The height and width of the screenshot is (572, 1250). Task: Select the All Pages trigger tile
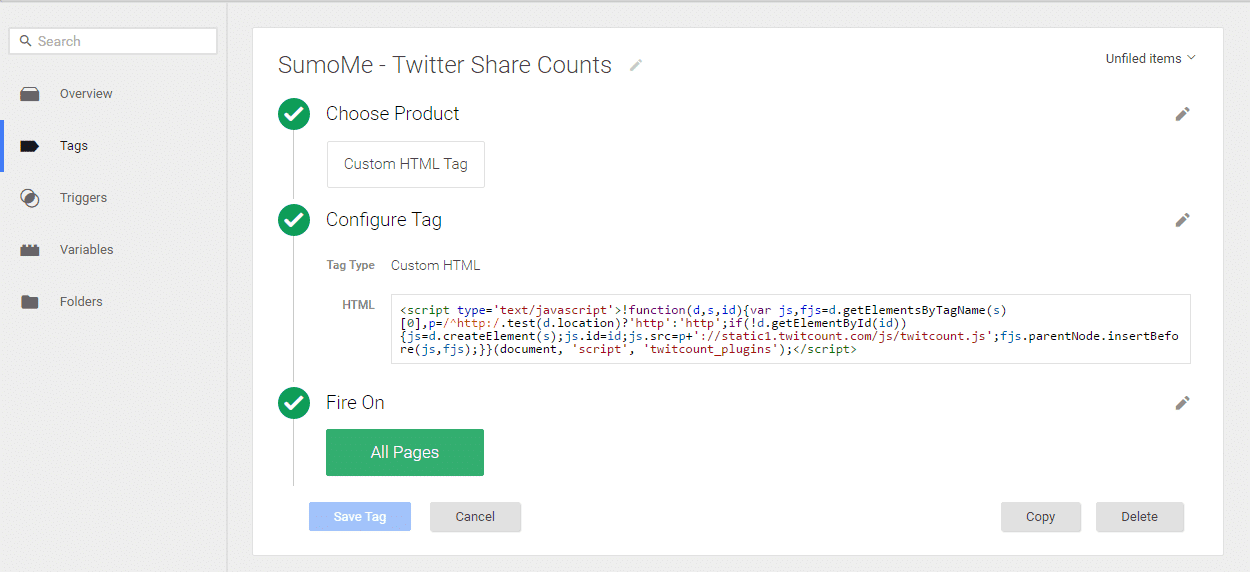click(x=405, y=452)
